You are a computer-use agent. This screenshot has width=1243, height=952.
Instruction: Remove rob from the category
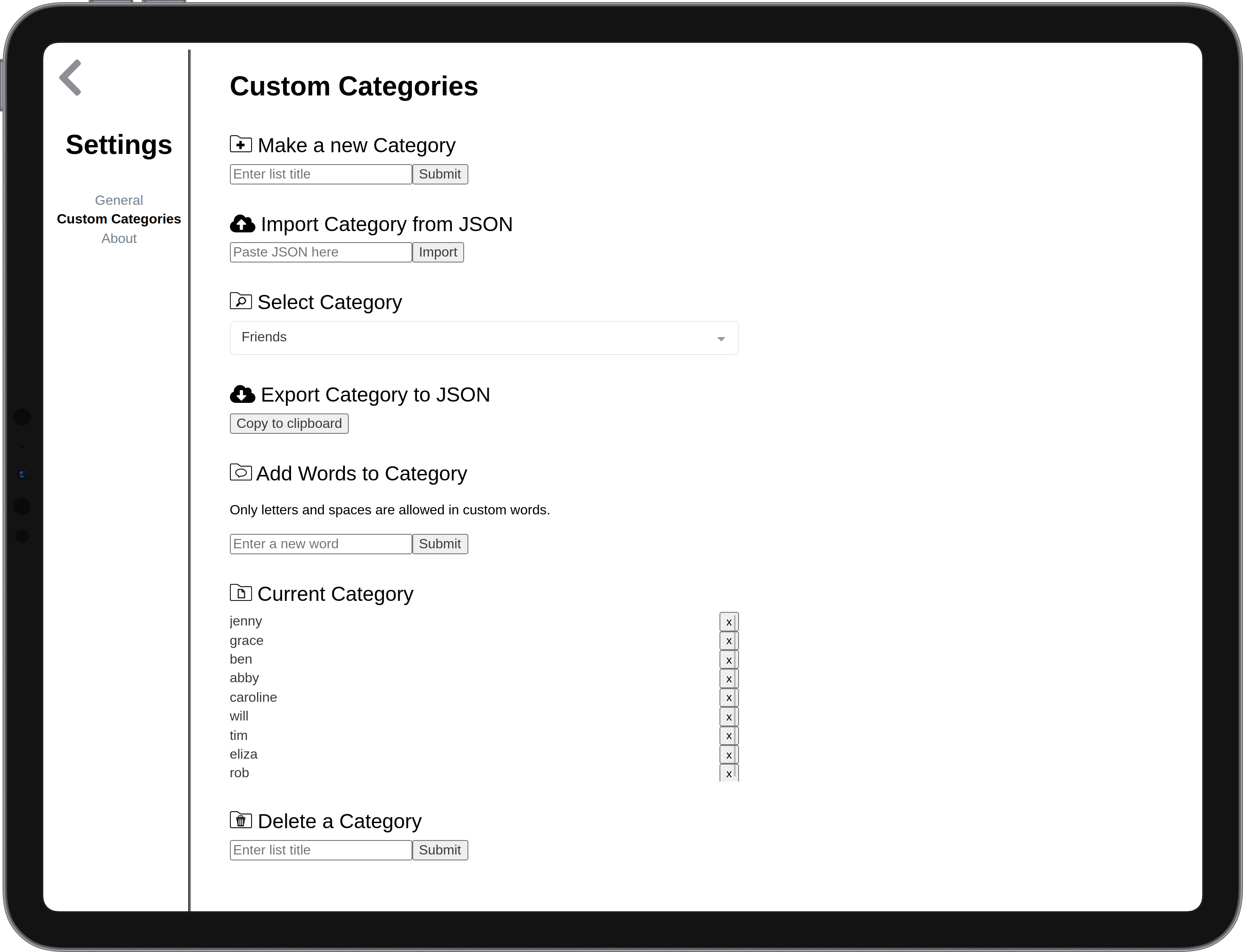[x=729, y=773]
